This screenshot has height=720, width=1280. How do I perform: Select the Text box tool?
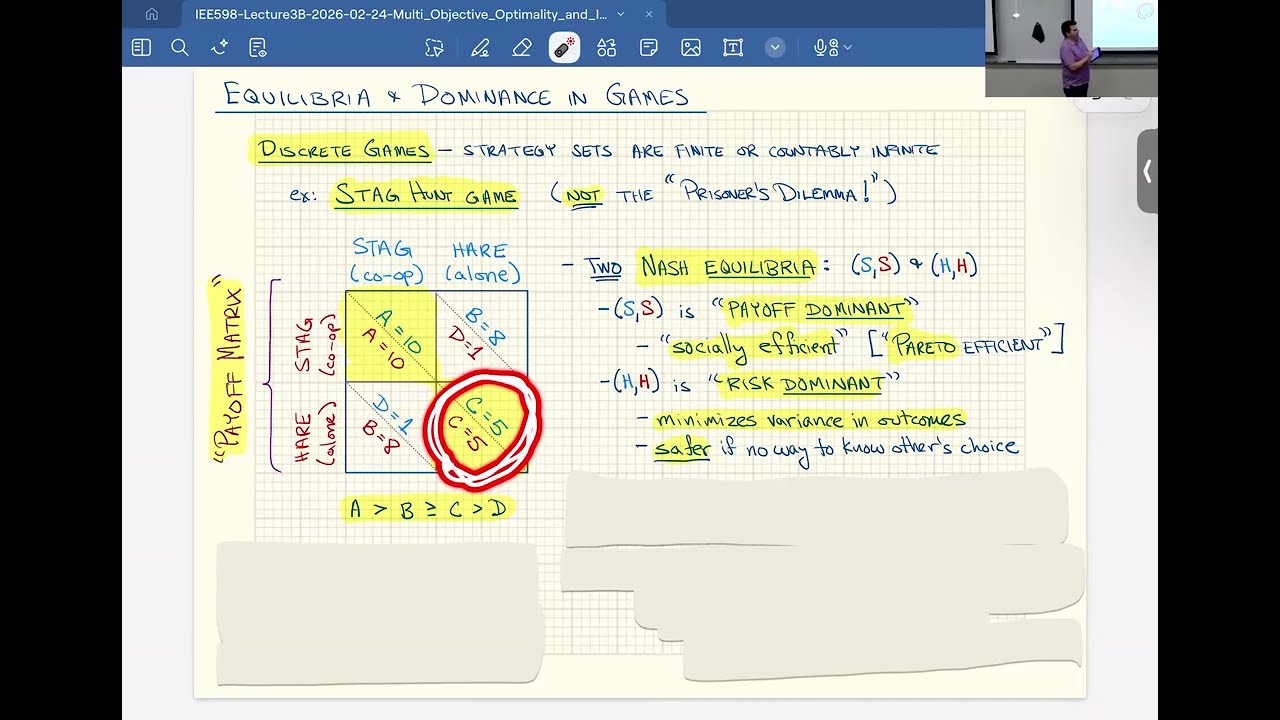point(733,47)
